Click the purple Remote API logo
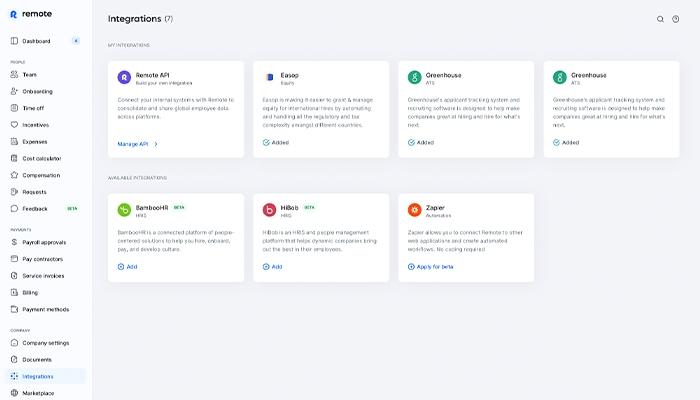Screen dimensions: 700x400 [x=124, y=77]
